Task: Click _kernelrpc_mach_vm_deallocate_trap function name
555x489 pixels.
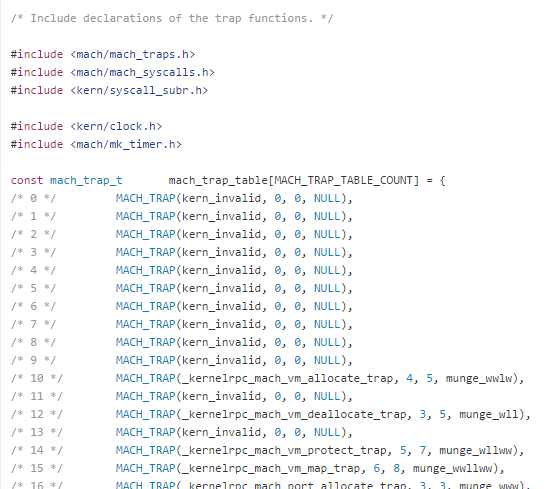Action: tap(294, 414)
